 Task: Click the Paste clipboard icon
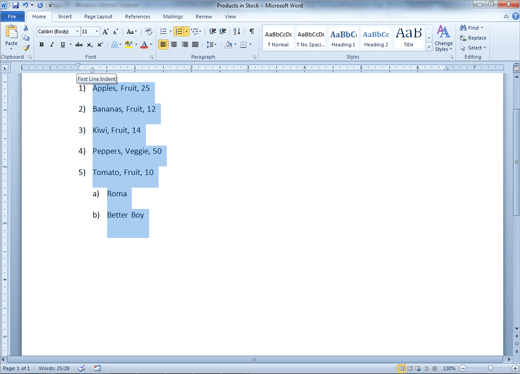tap(11, 33)
